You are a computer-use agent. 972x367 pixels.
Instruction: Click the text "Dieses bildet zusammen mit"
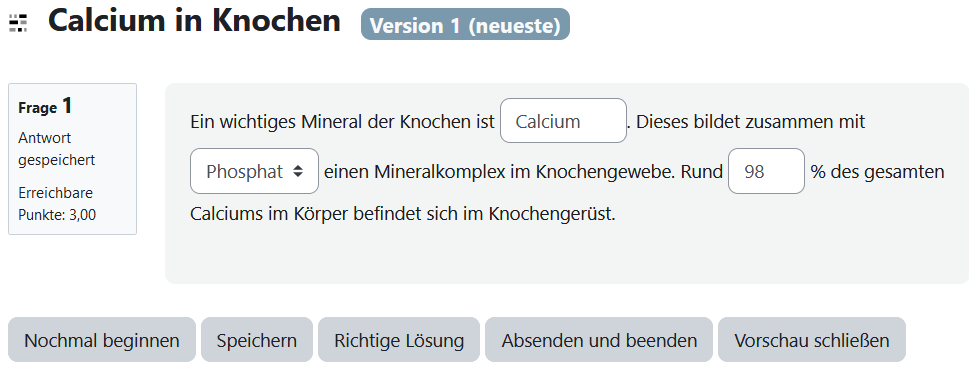[750, 122]
